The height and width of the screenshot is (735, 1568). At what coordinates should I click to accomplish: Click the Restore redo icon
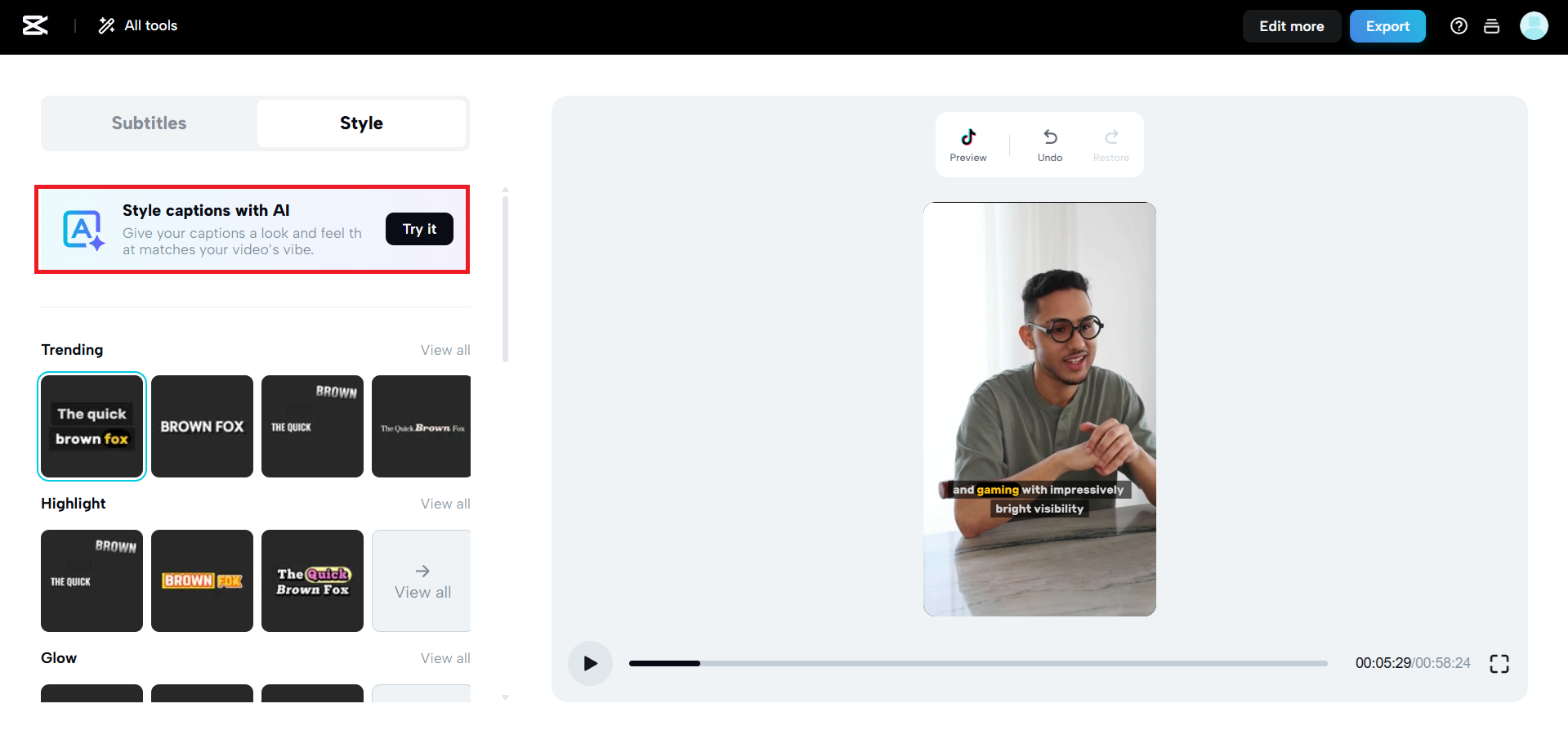tap(1111, 145)
